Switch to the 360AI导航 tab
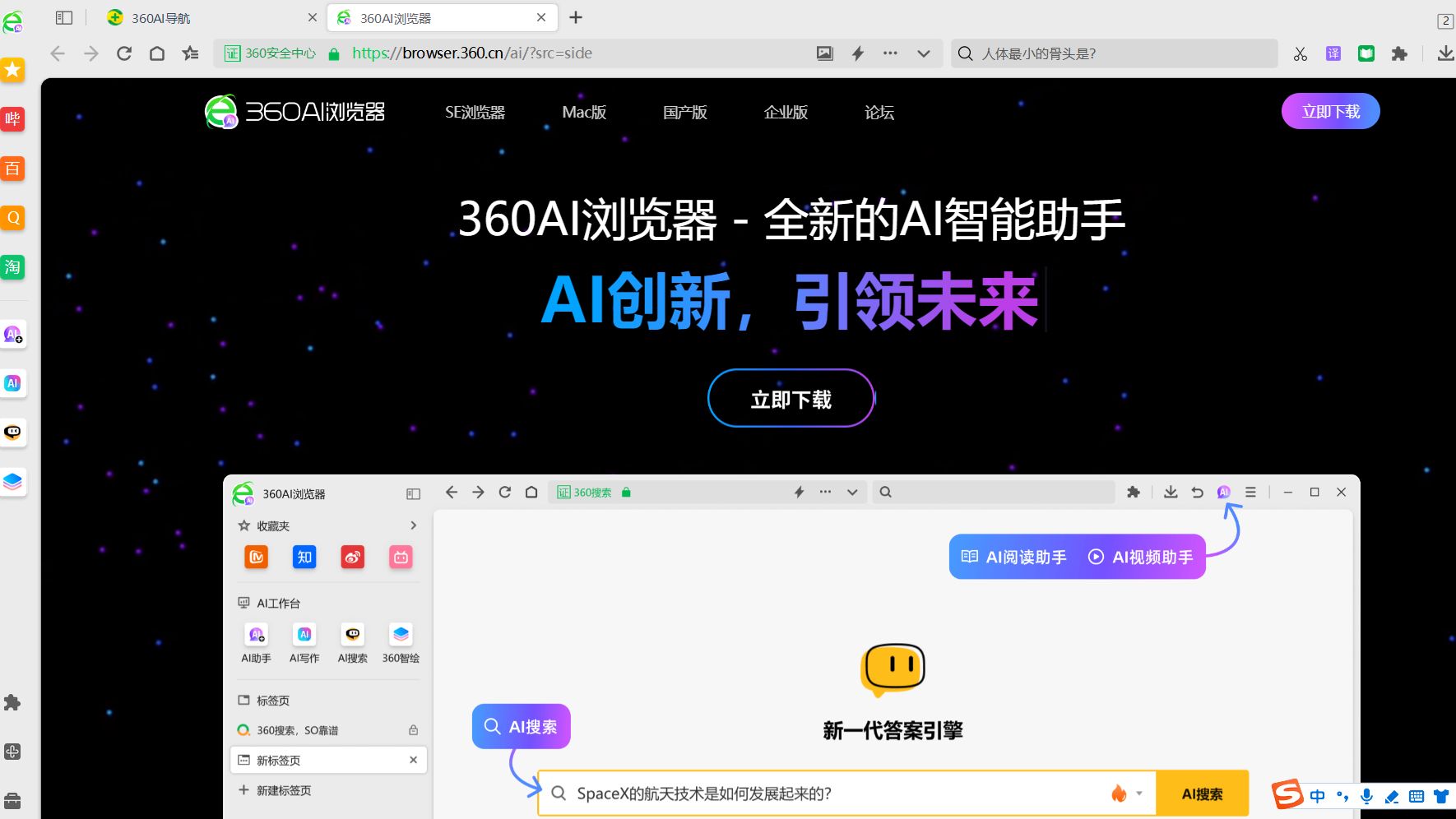Screen dimensions: 1456x819 pyautogui.click(x=160, y=18)
